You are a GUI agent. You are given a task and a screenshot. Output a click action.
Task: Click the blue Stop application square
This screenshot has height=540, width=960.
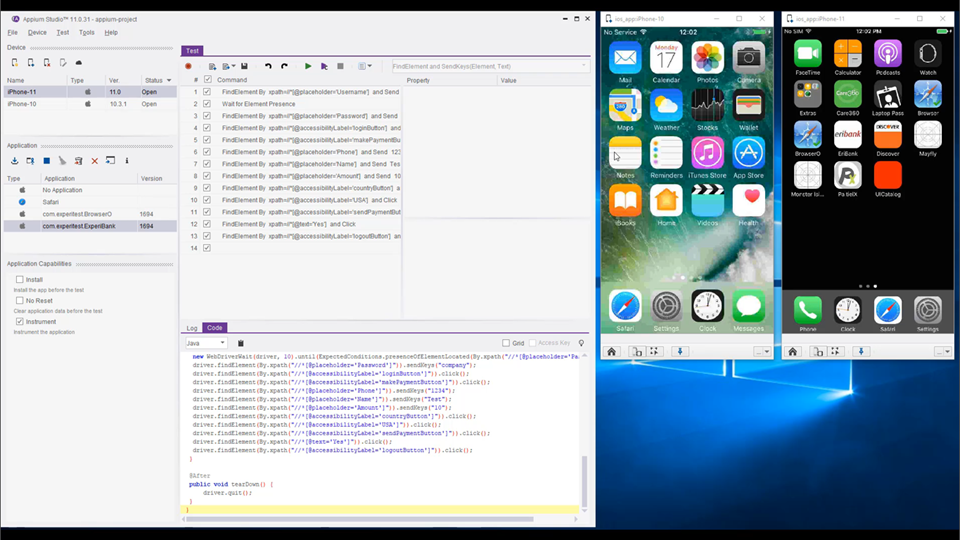[47, 161]
